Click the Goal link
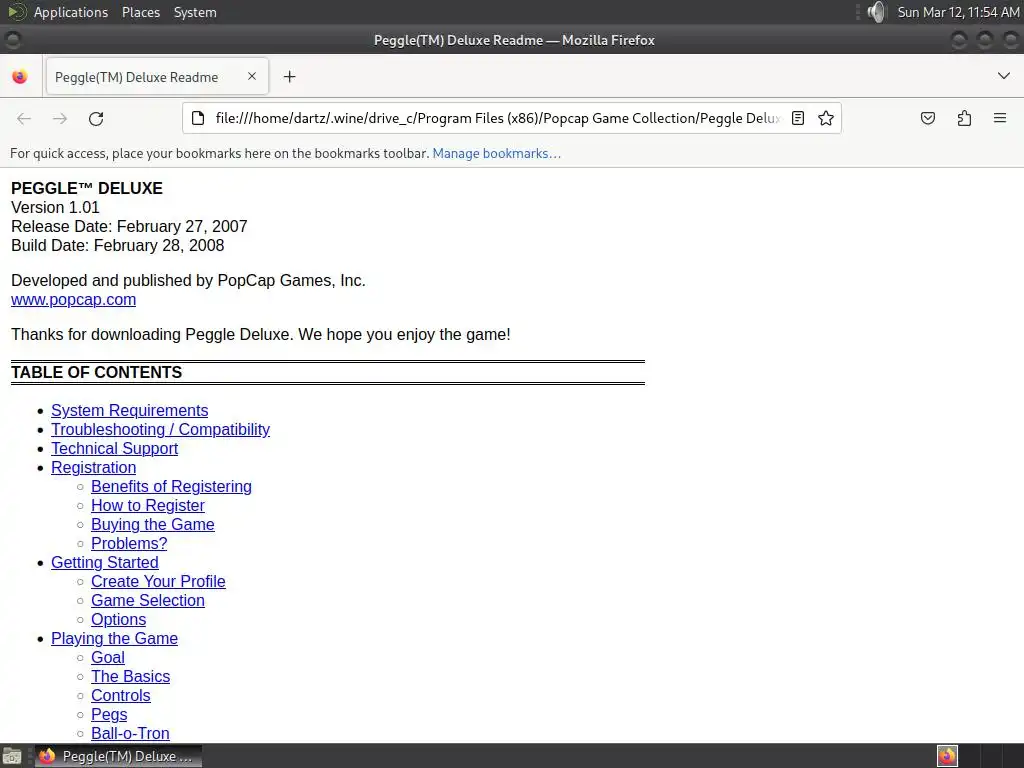 click(108, 658)
